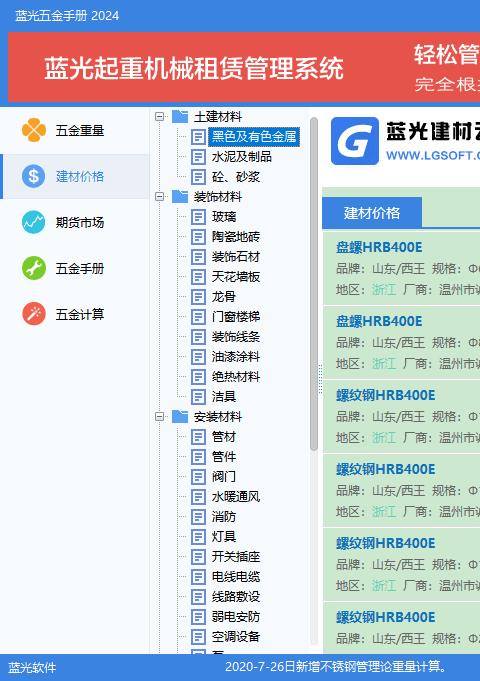
Task: Switch to the 建材价格 tab
Action: pyautogui.click(x=372, y=213)
